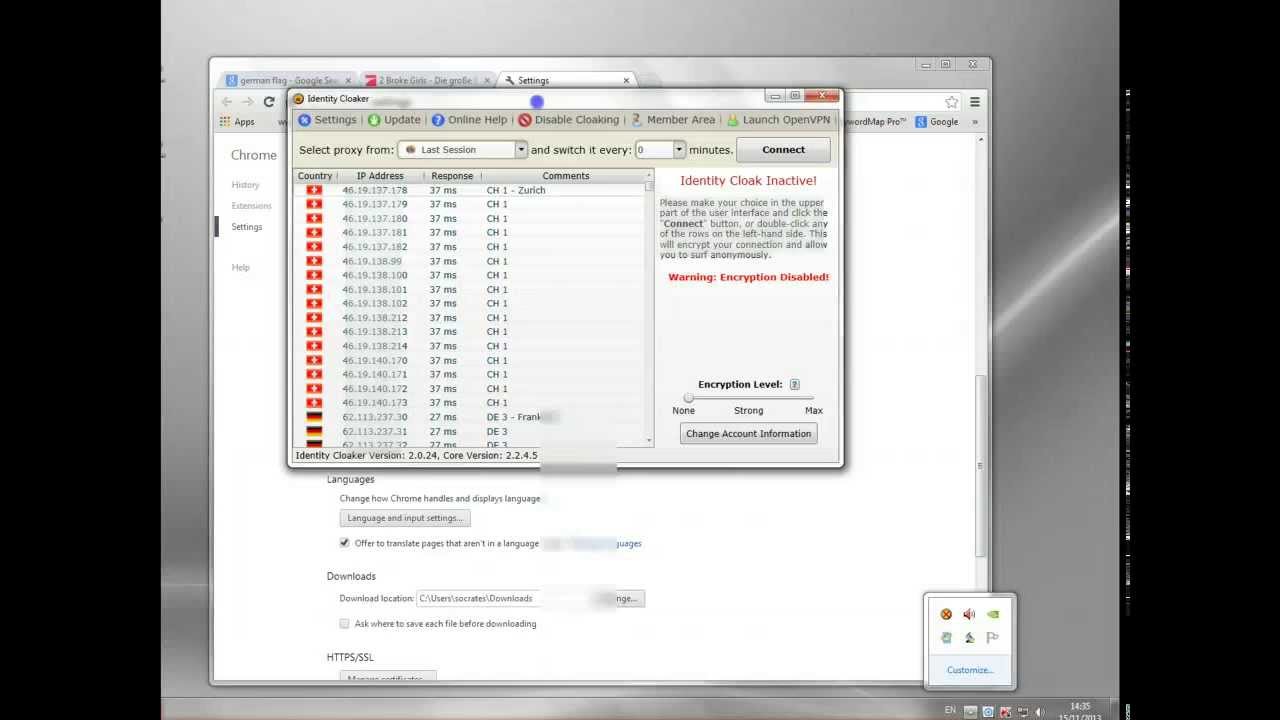Image resolution: width=1280 pixels, height=720 pixels.
Task: Select proxy row 46.19.140.170
Action: point(469,360)
